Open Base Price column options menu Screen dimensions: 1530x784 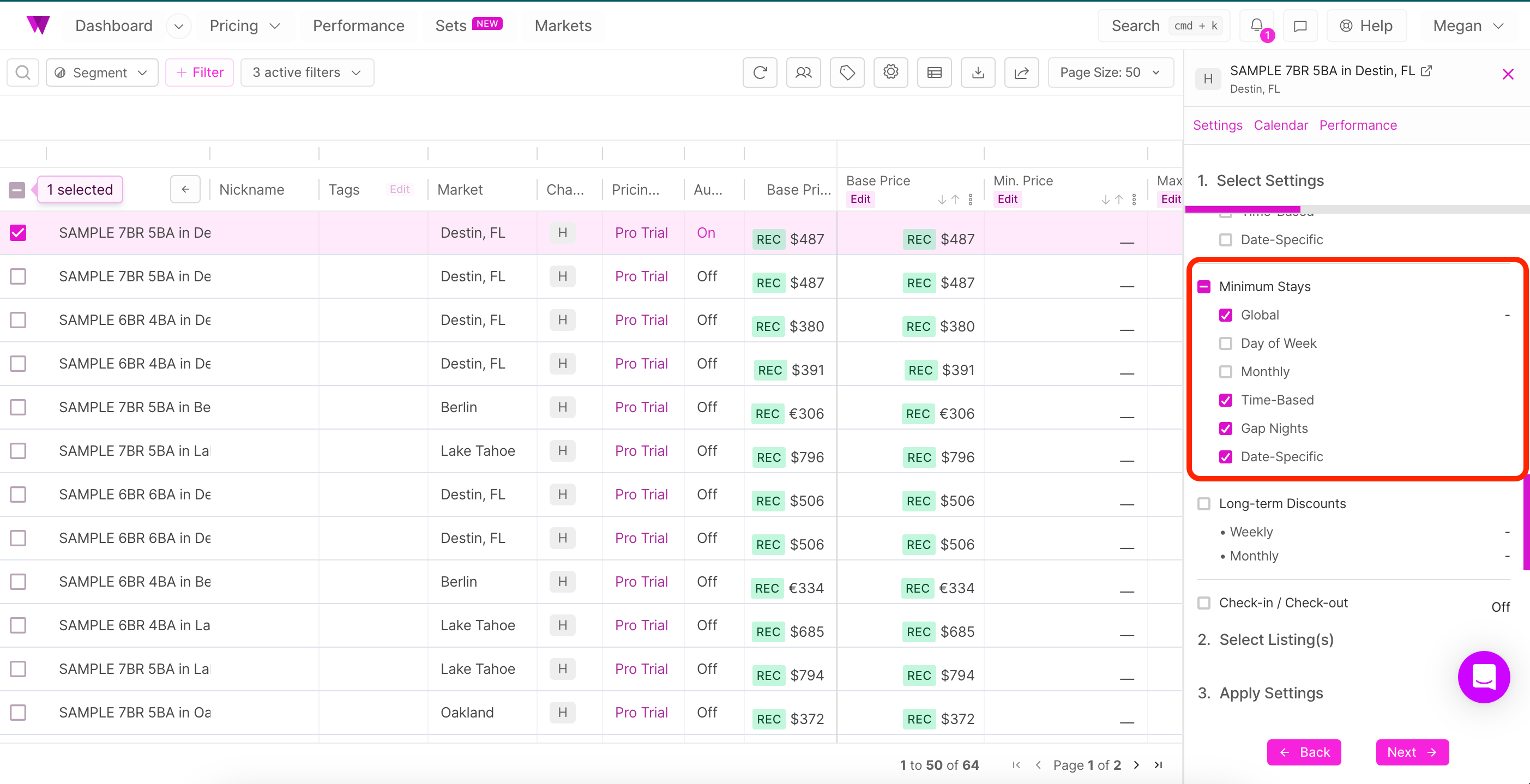pos(971,200)
